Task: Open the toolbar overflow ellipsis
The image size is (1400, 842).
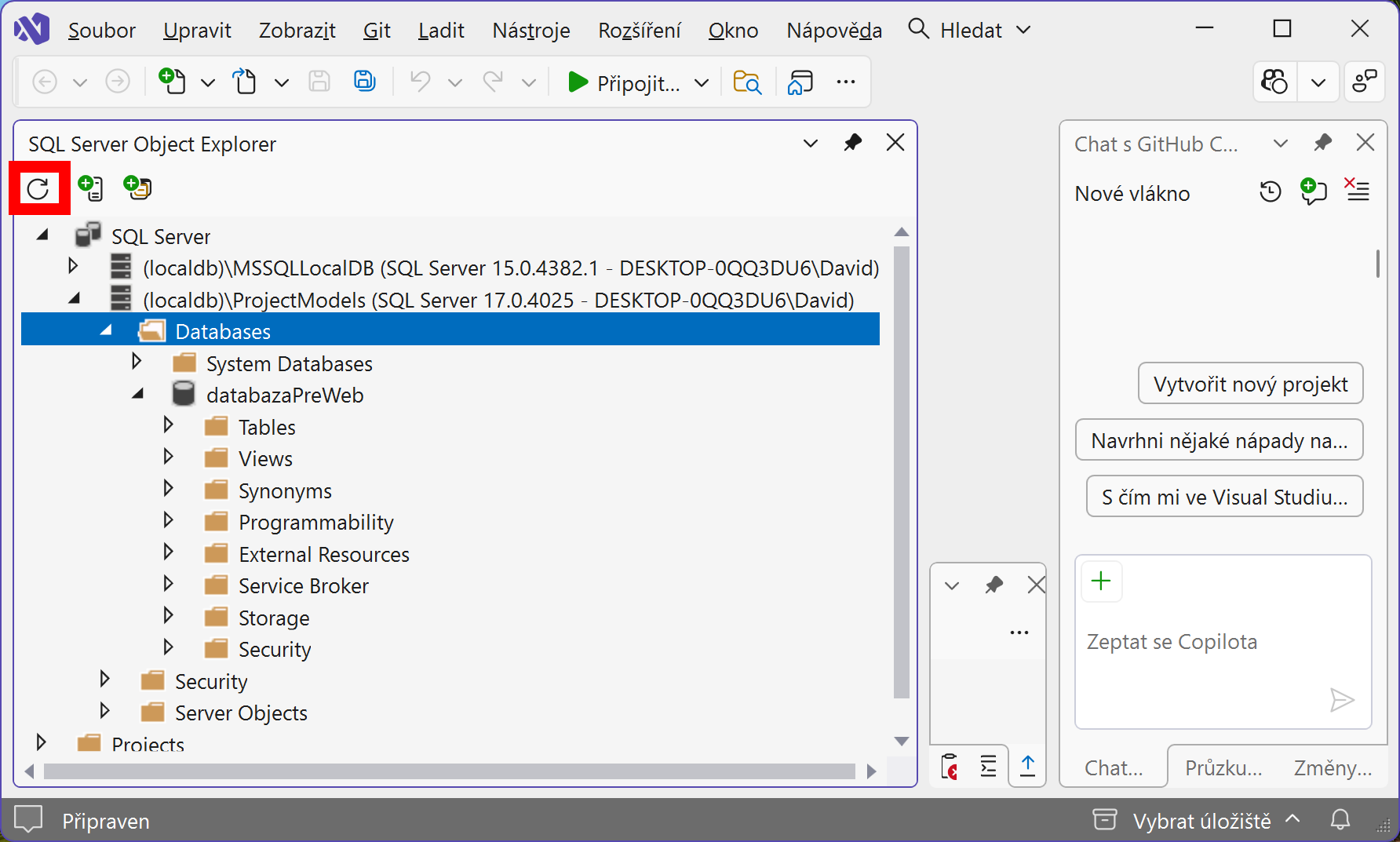Action: coord(846,82)
